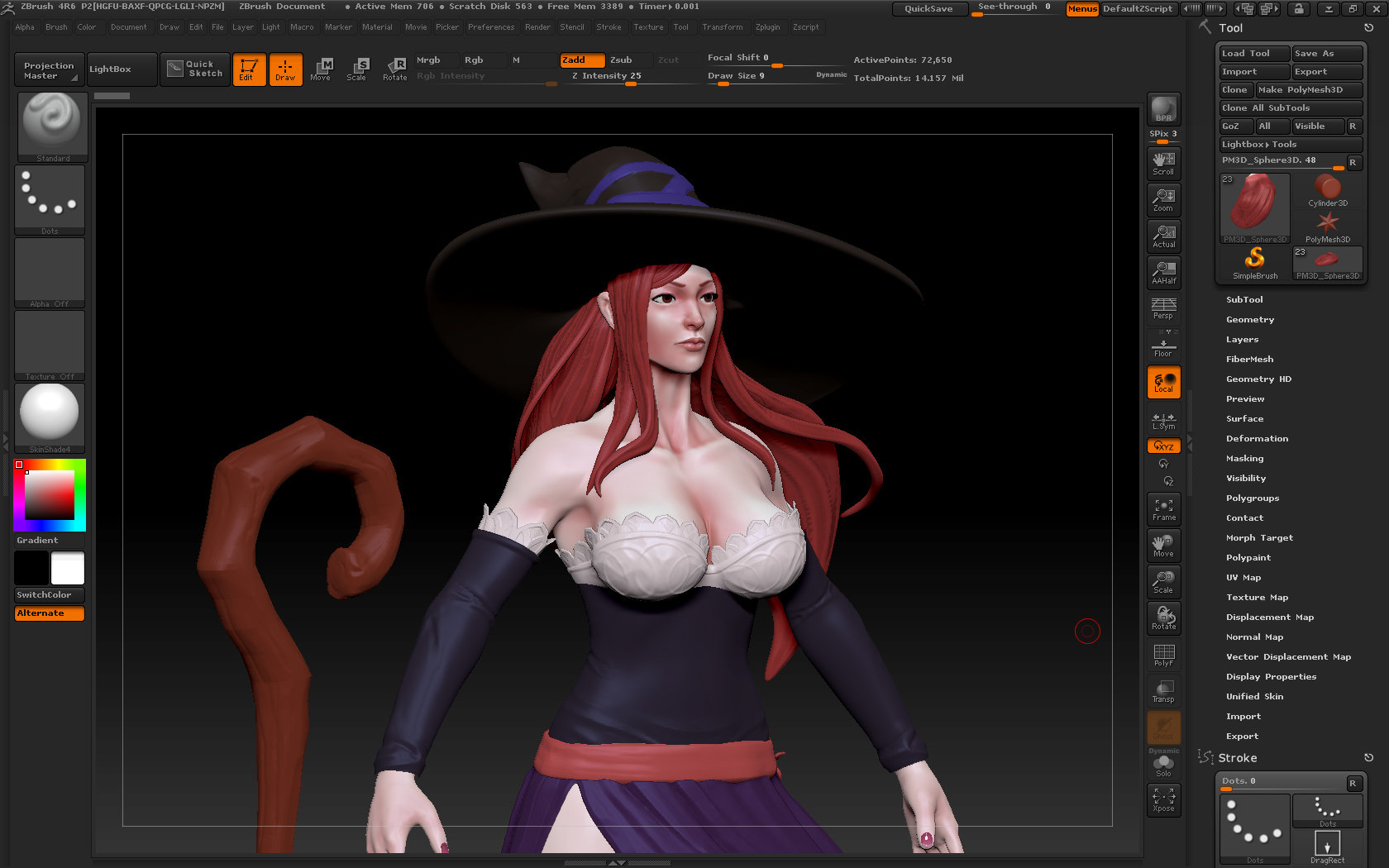This screenshot has height=868, width=1389.
Task: Expand the Geometry section
Action: pos(1250,320)
